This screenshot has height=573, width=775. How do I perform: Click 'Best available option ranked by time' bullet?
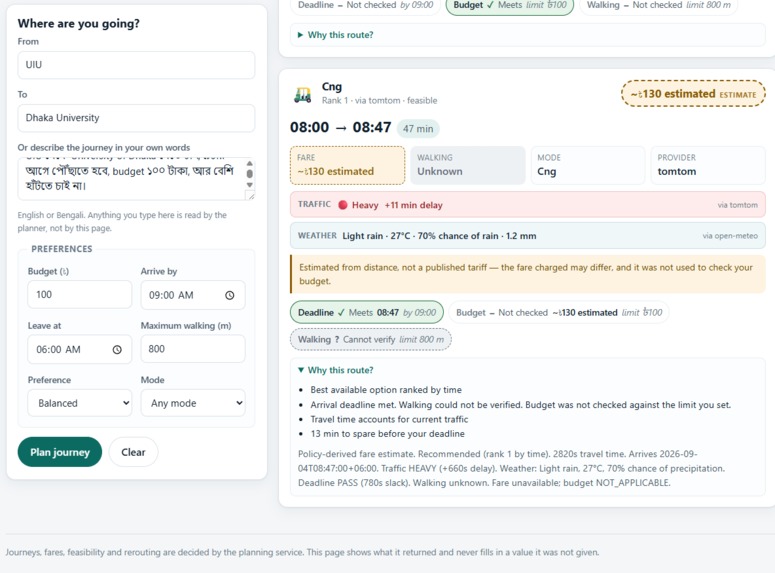[386, 390]
